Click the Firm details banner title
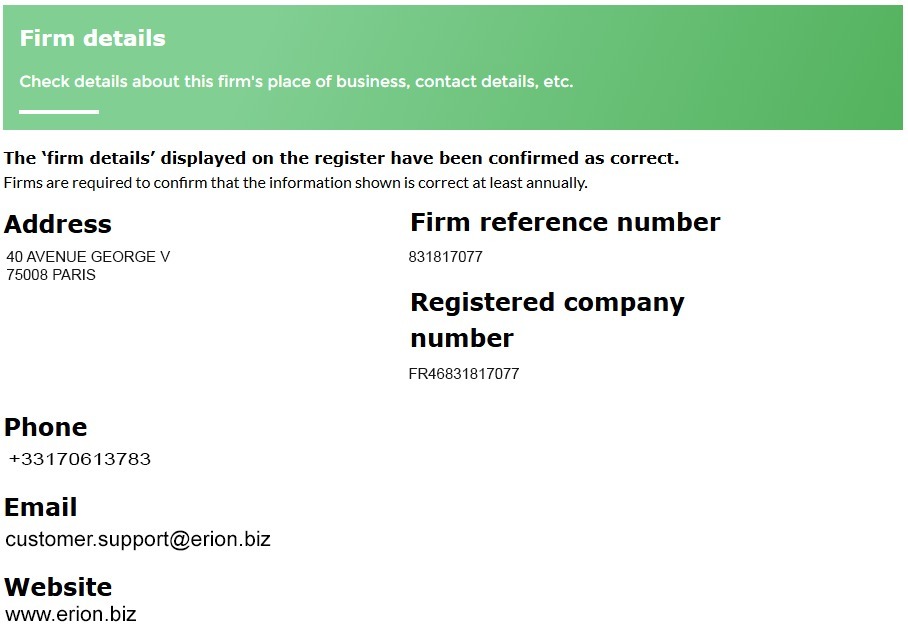This screenshot has height=636, width=908. pos(92,39)
